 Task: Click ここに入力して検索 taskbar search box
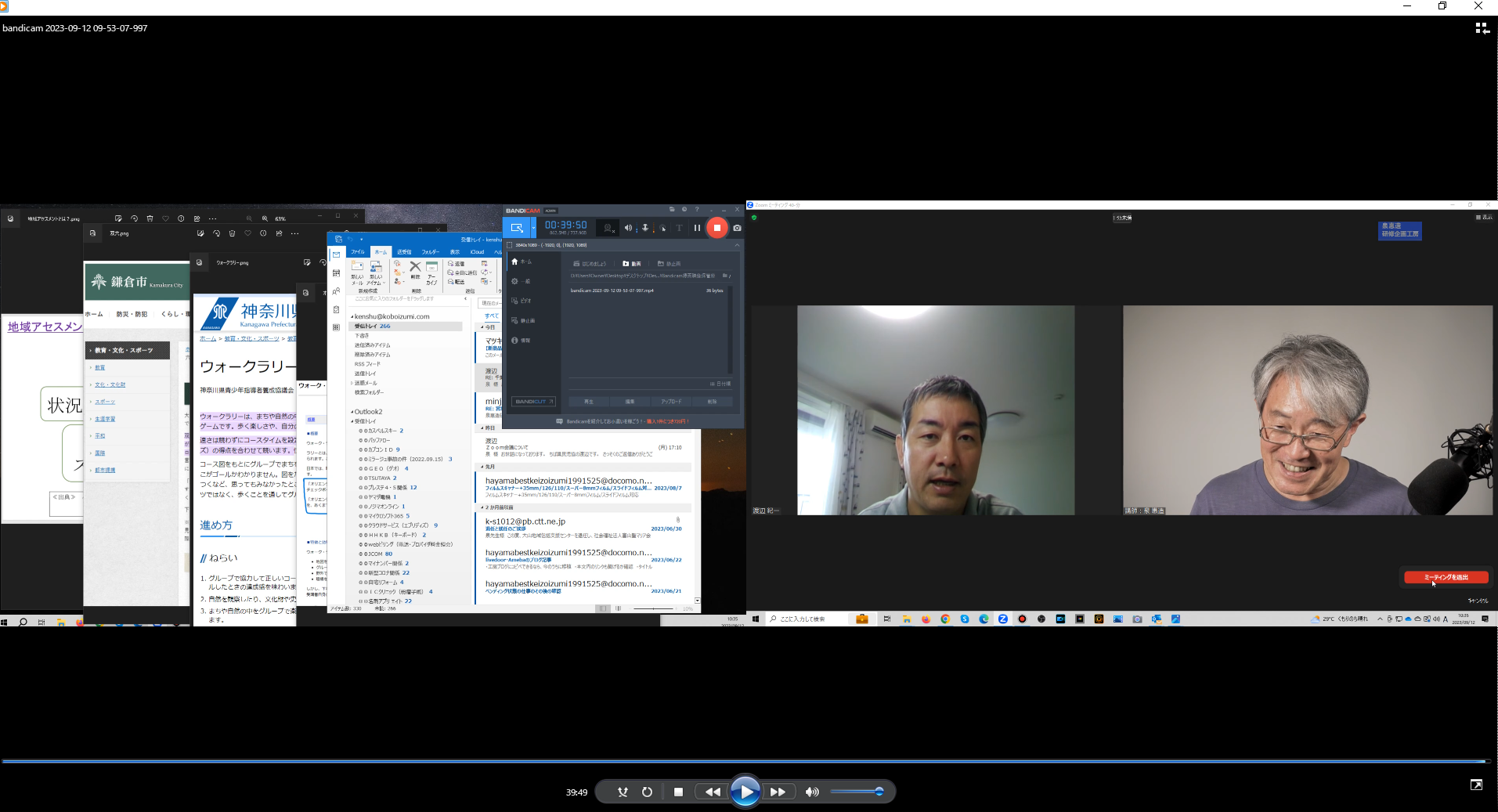pyautogui.click(x=806, y=619)
